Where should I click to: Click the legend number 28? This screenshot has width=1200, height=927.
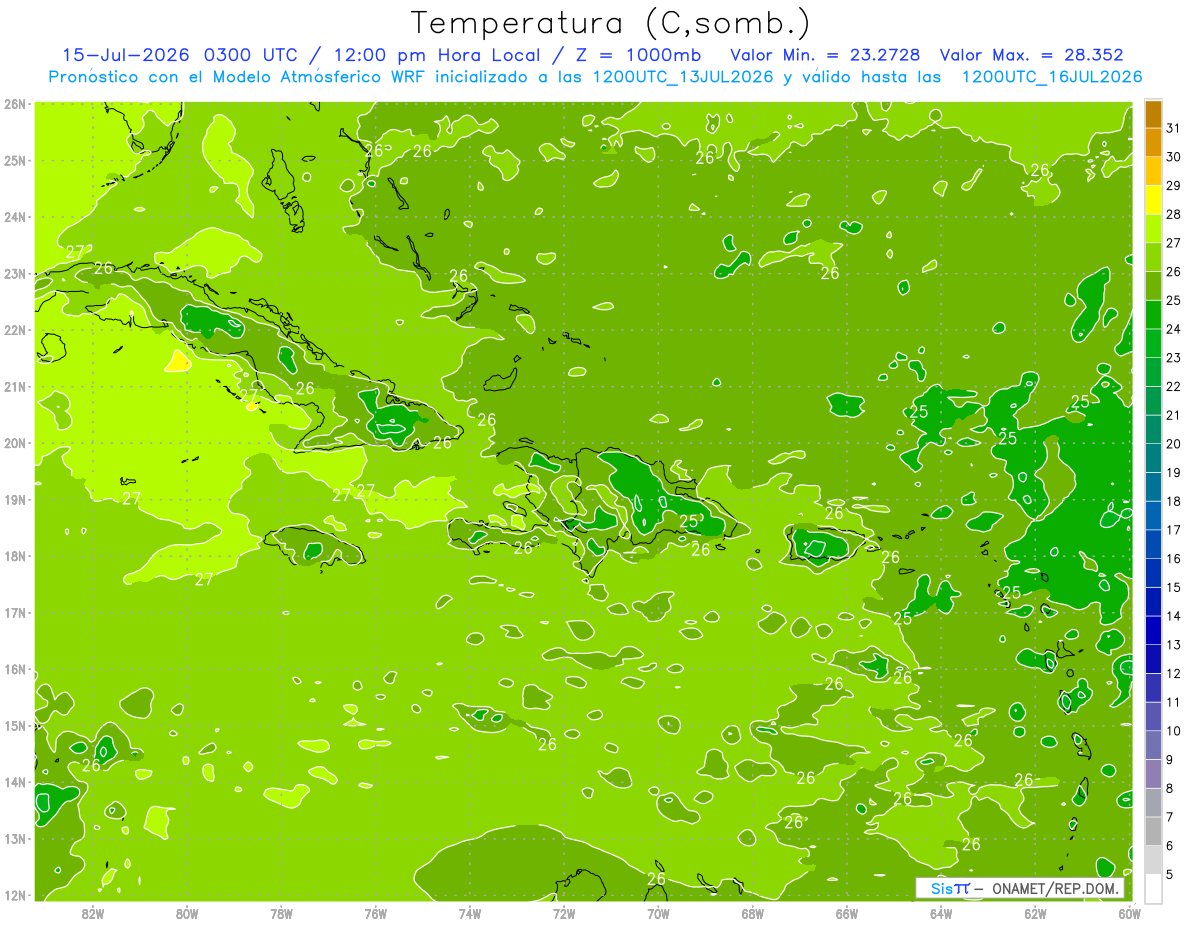[x=1174, y=214]
